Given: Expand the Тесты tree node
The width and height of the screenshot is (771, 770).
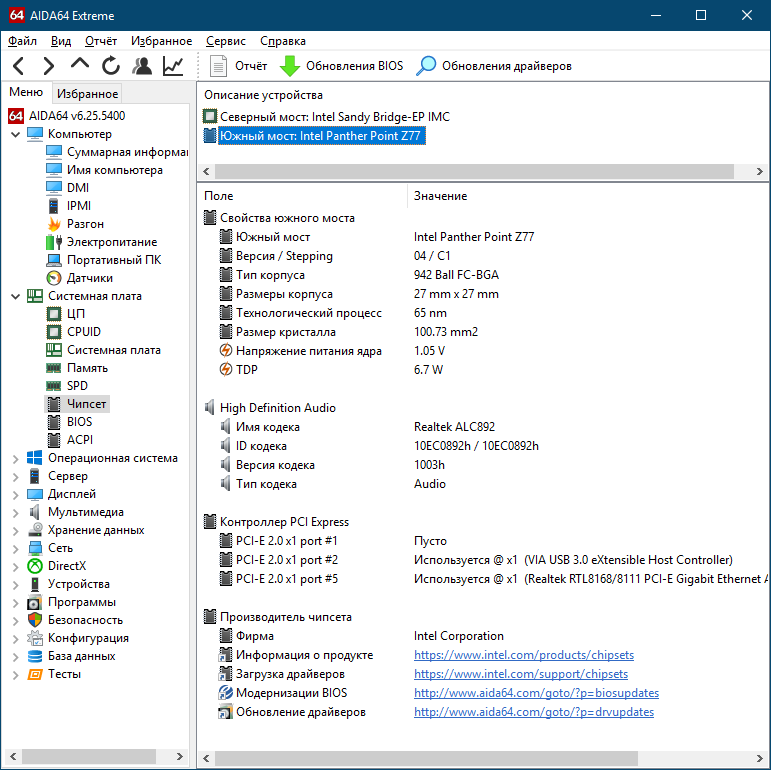Looking at the screenshot, I should pyautogui.click(x=16, y=674).
